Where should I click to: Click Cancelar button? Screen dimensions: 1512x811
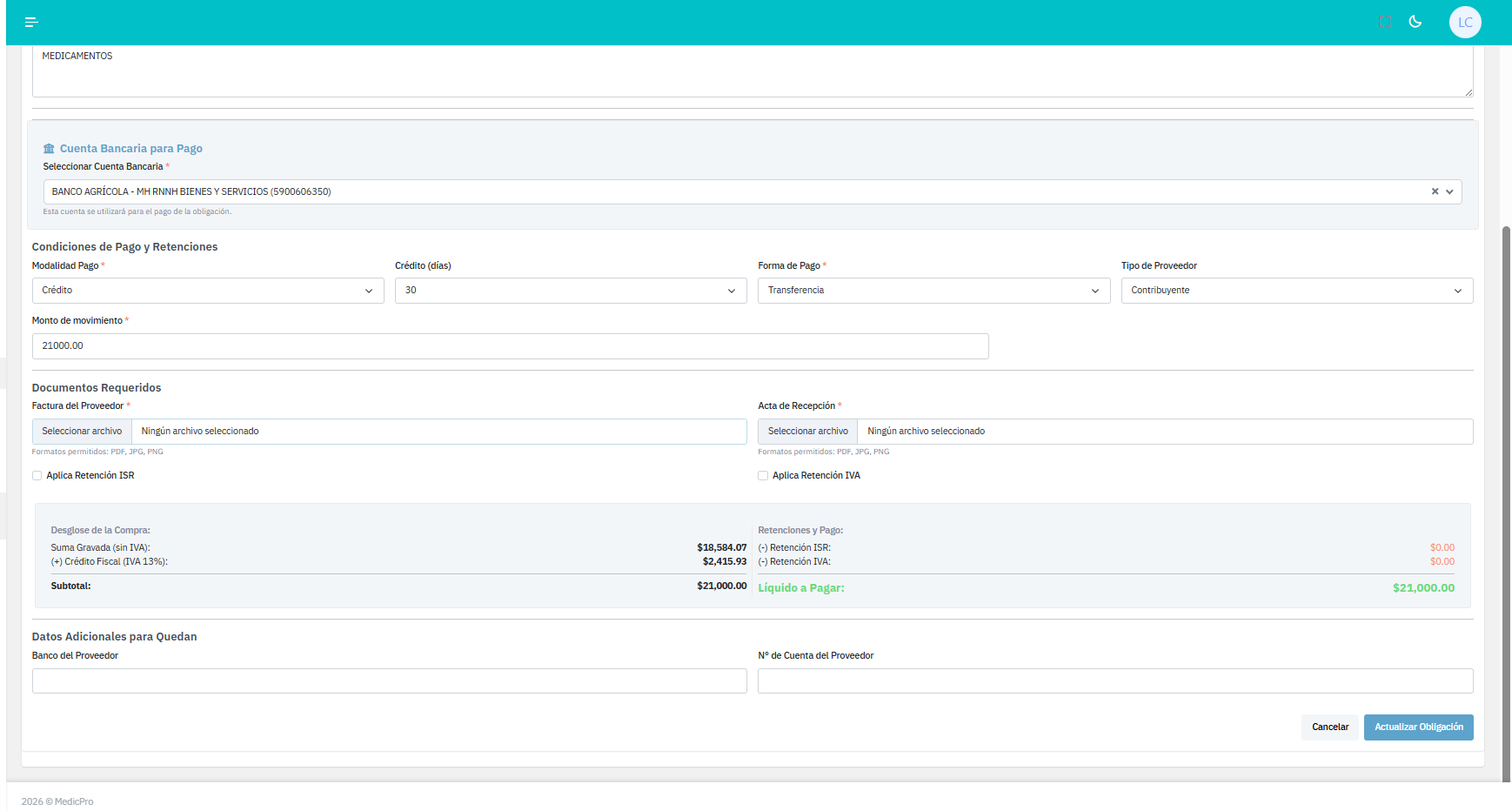[1329, 727]
